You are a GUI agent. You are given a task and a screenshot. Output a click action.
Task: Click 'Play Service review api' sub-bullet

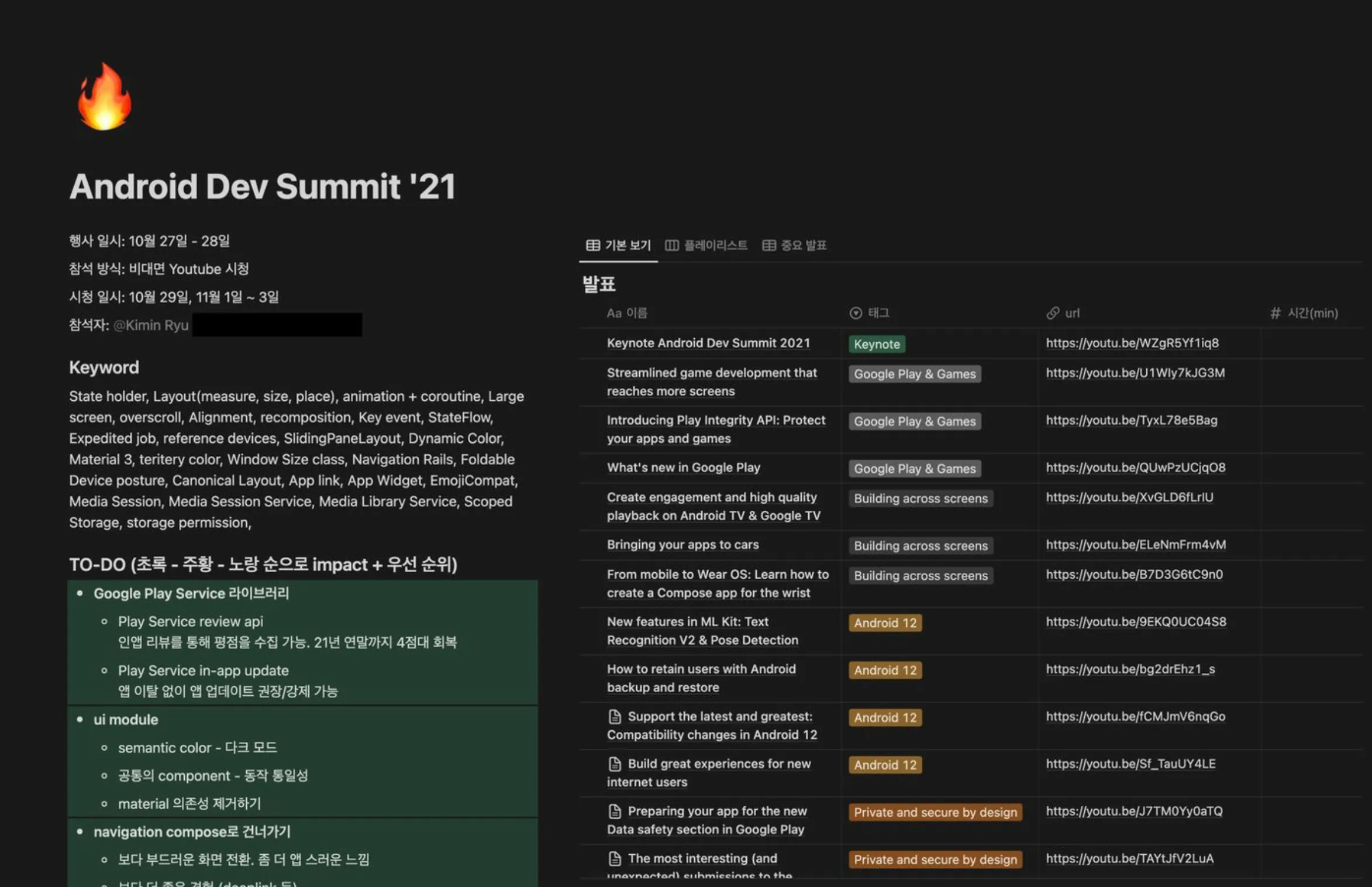point(190,622)
